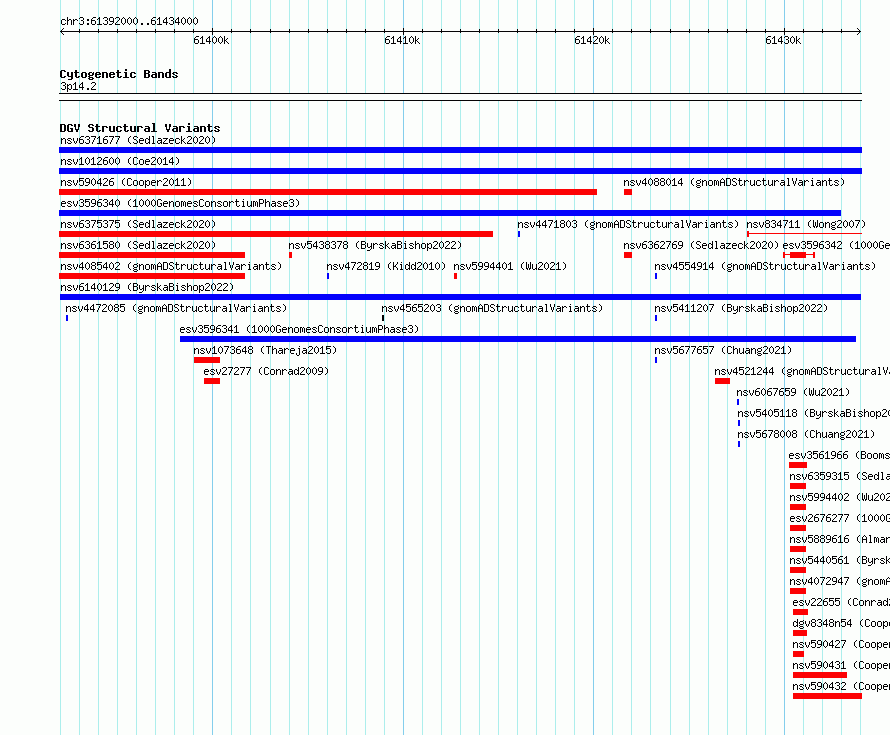The width and height of the screenshot is (890, 735).
Task: Open the nsv472819 (Kidd2010) label
Action: click(x=386, y=266)
